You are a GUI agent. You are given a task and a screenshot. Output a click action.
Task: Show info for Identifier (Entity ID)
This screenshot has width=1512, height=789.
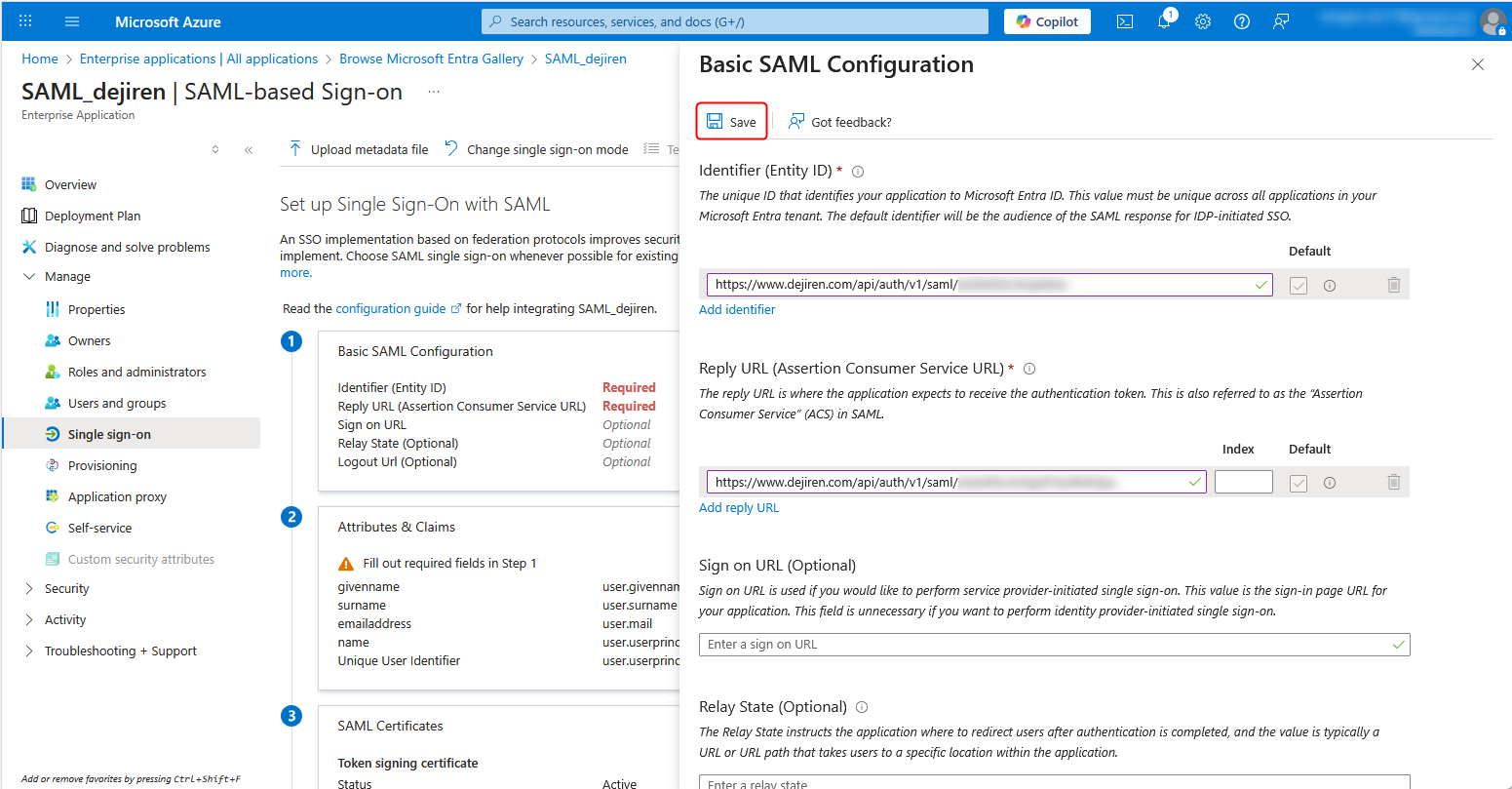click(x=858, y=172)
